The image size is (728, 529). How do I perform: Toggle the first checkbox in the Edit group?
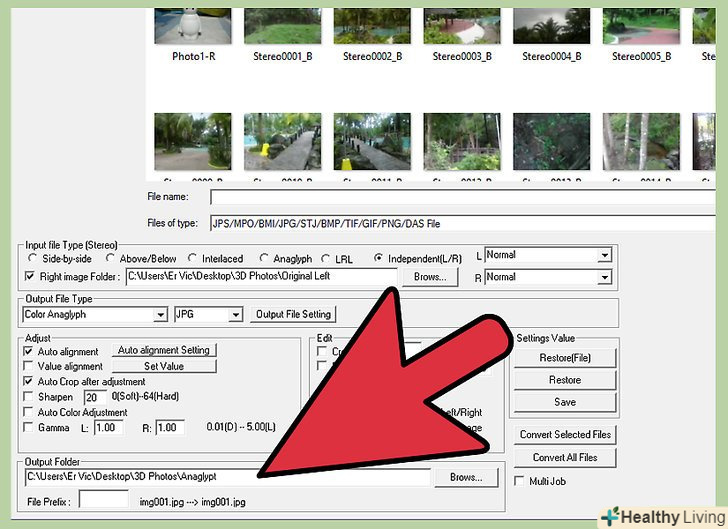322,351
